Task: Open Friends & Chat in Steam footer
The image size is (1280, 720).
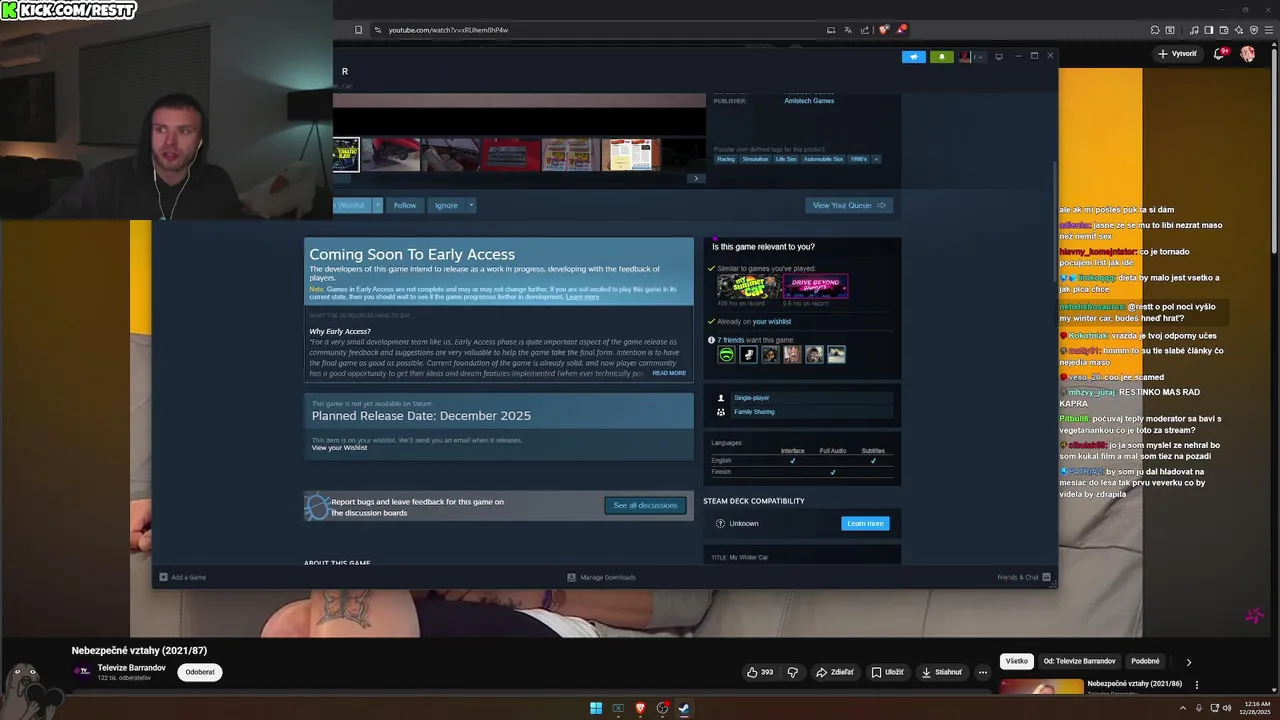Action: click(x=1024, y=577)
